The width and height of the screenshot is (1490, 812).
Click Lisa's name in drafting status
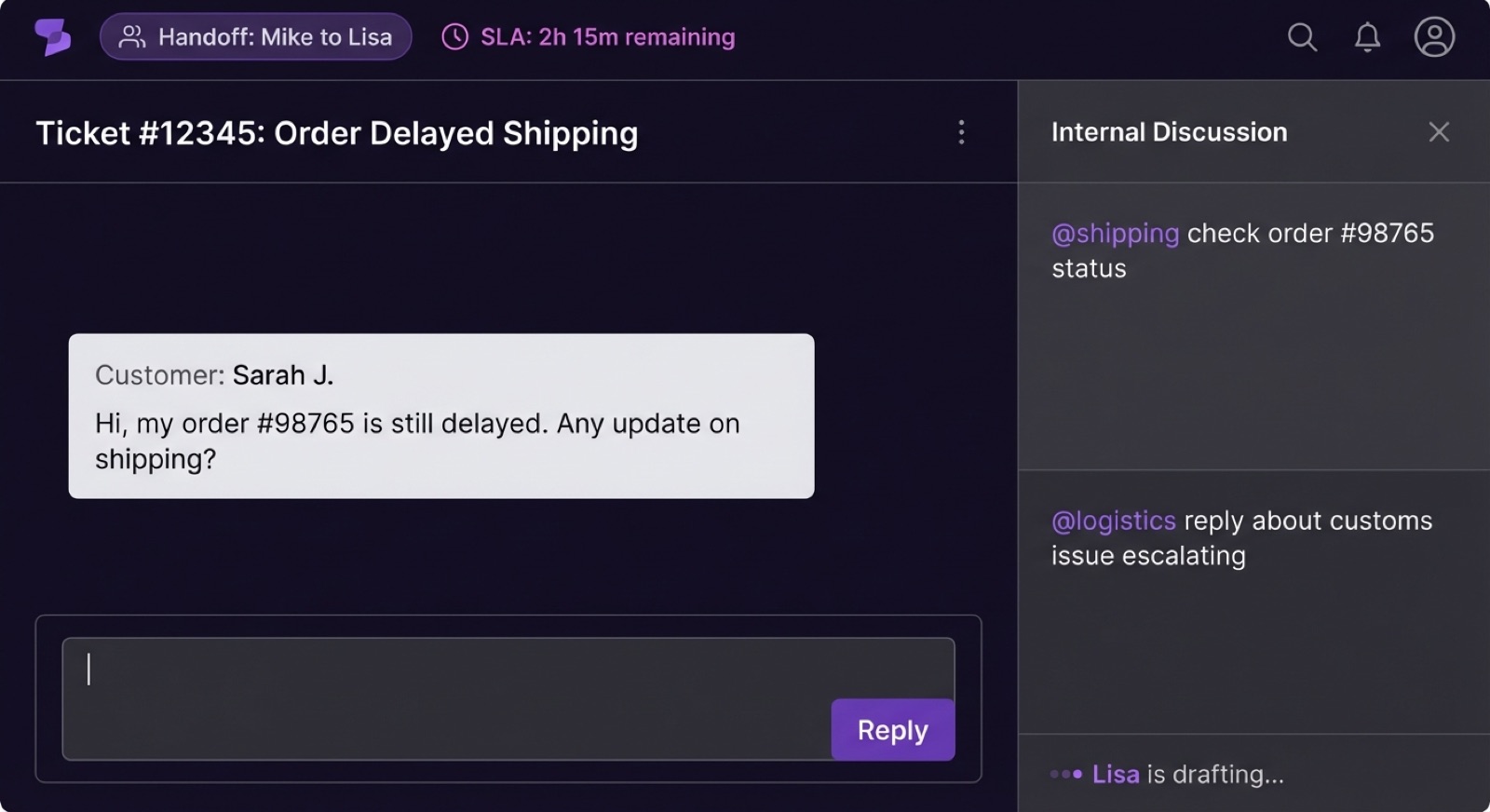[1116, 774]
